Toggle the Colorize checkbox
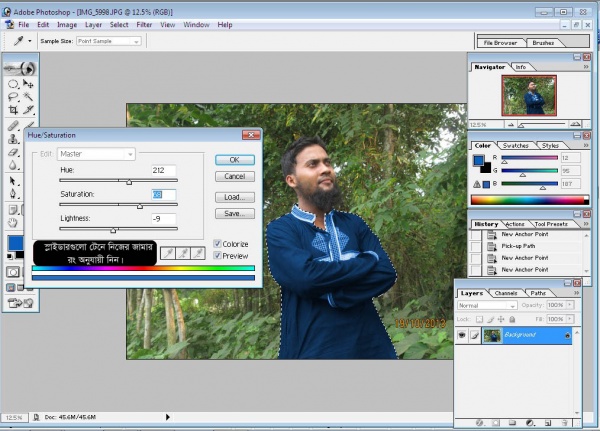 click(217, 244)
